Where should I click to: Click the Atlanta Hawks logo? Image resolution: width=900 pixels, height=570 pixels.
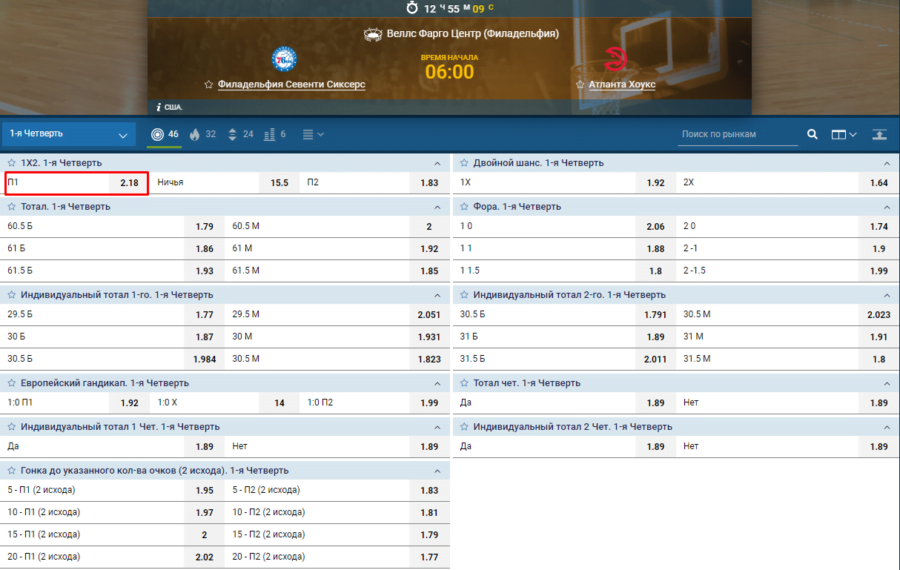pos(616,59)
